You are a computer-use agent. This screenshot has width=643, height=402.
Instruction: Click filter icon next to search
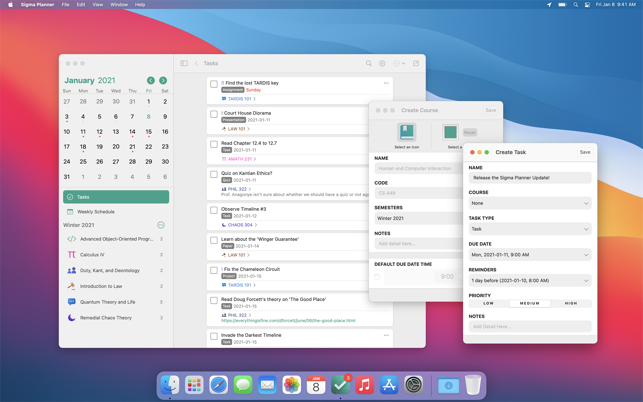click(382, 63)
